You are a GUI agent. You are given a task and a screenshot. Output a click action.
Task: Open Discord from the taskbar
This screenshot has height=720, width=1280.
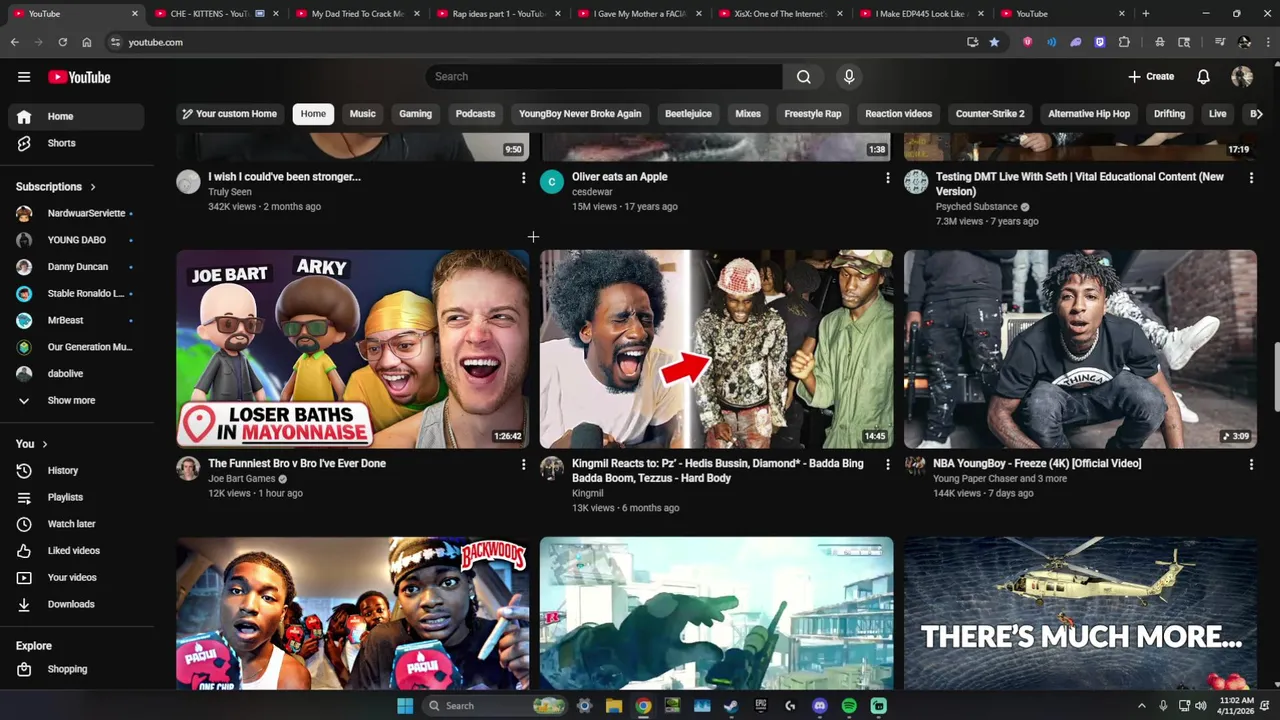tap(820, 706)
